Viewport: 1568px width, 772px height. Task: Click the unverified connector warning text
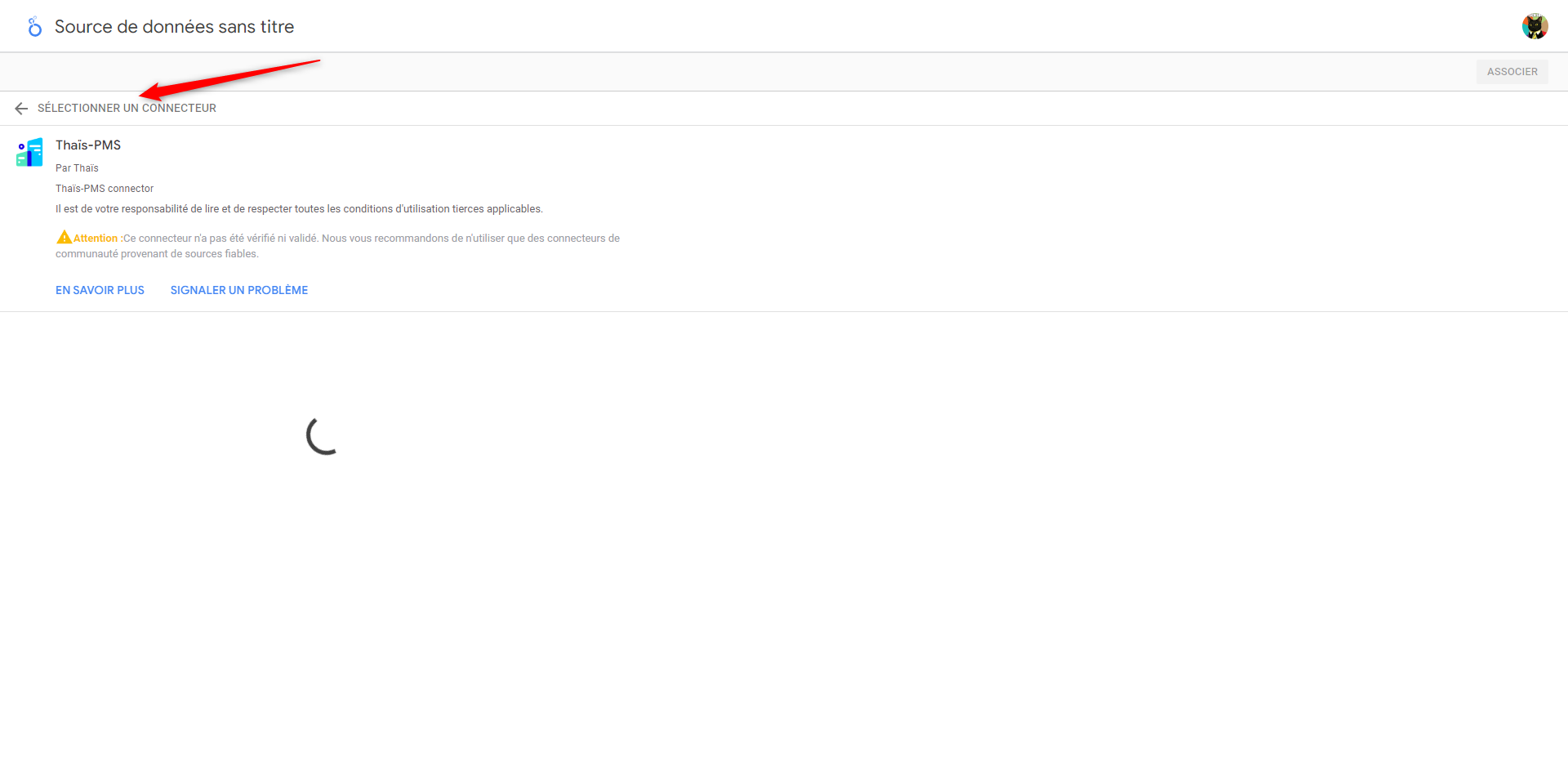coord(337,246)
